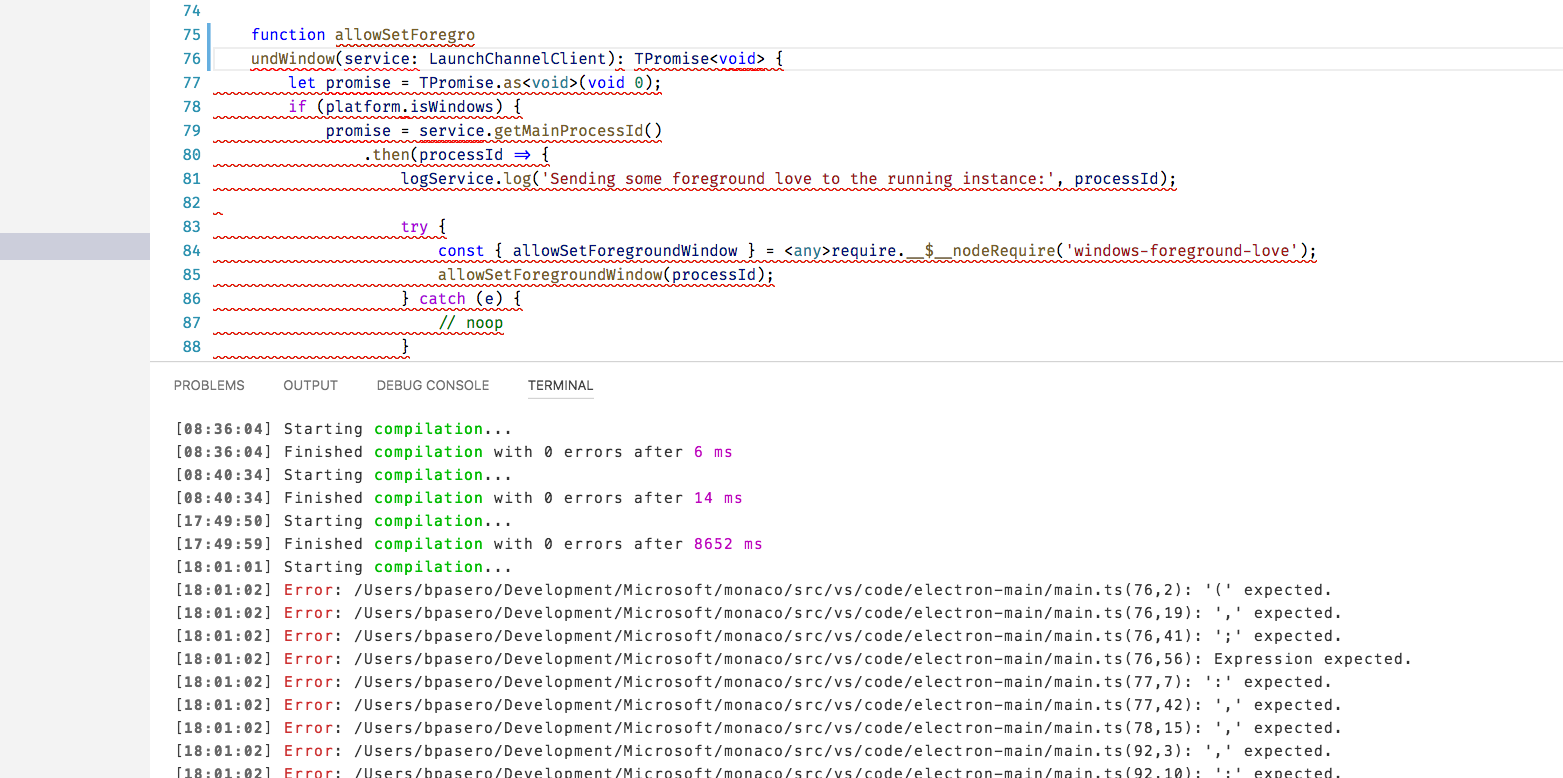1563x778 pixels.
Task: Click 'allowSetForegroundWindow(processId);' on line 85
Action: 606,275
